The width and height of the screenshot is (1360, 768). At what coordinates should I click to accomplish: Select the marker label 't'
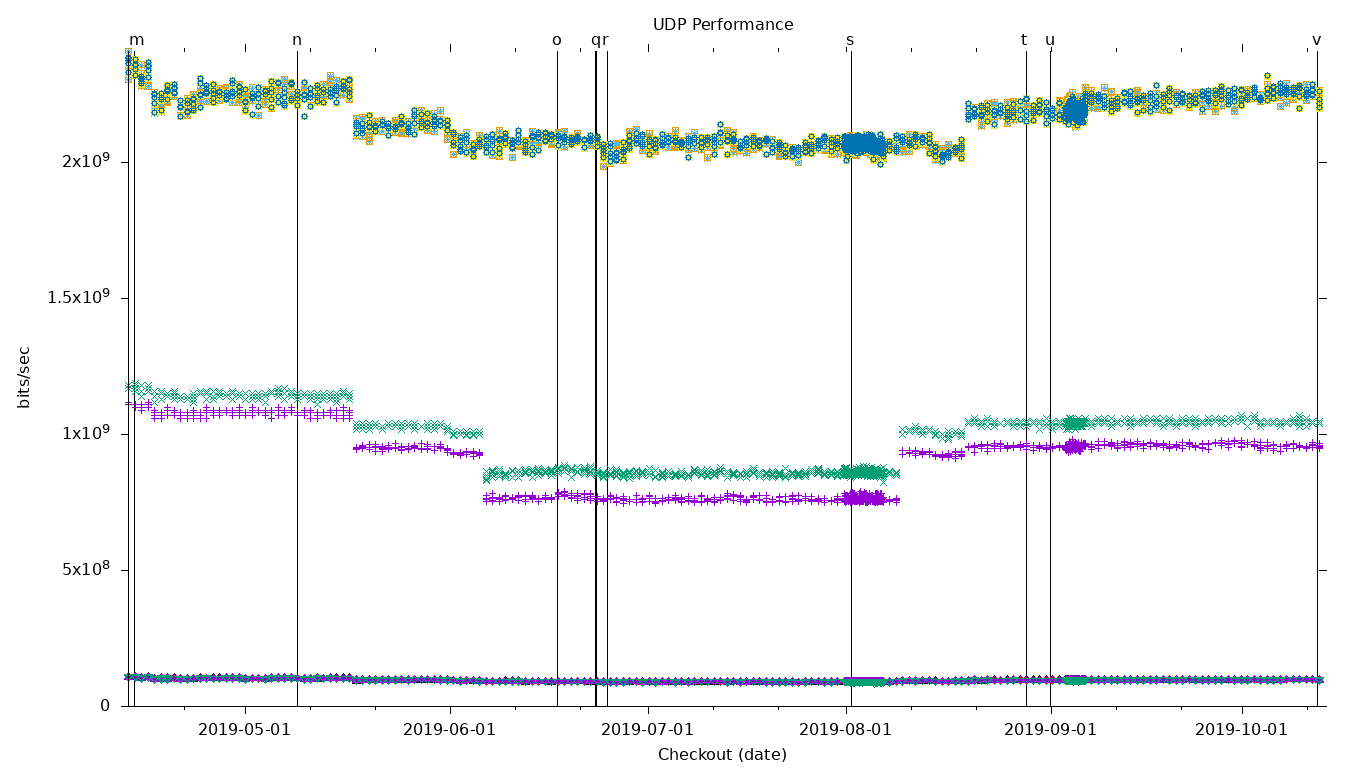1024,40
